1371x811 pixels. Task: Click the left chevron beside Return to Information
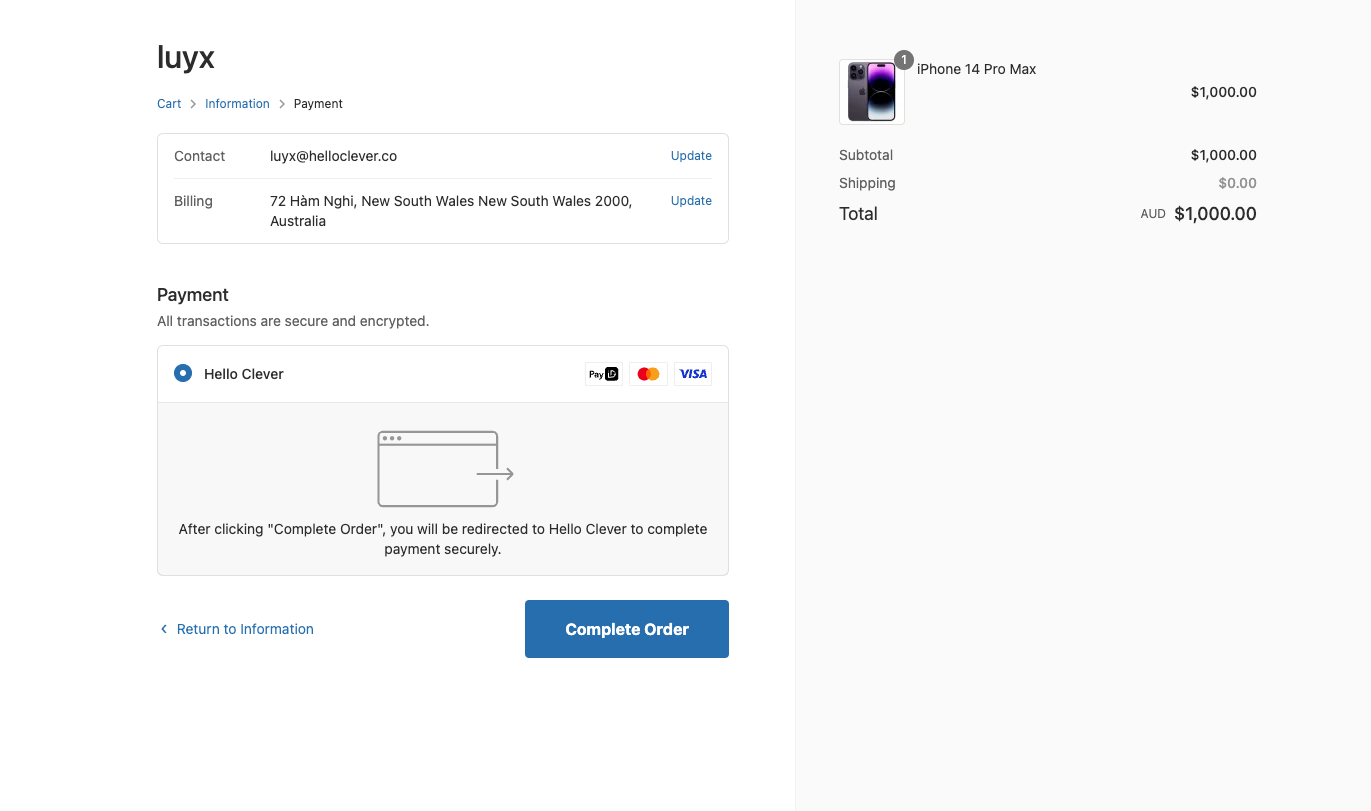click(x=164, y=629)
